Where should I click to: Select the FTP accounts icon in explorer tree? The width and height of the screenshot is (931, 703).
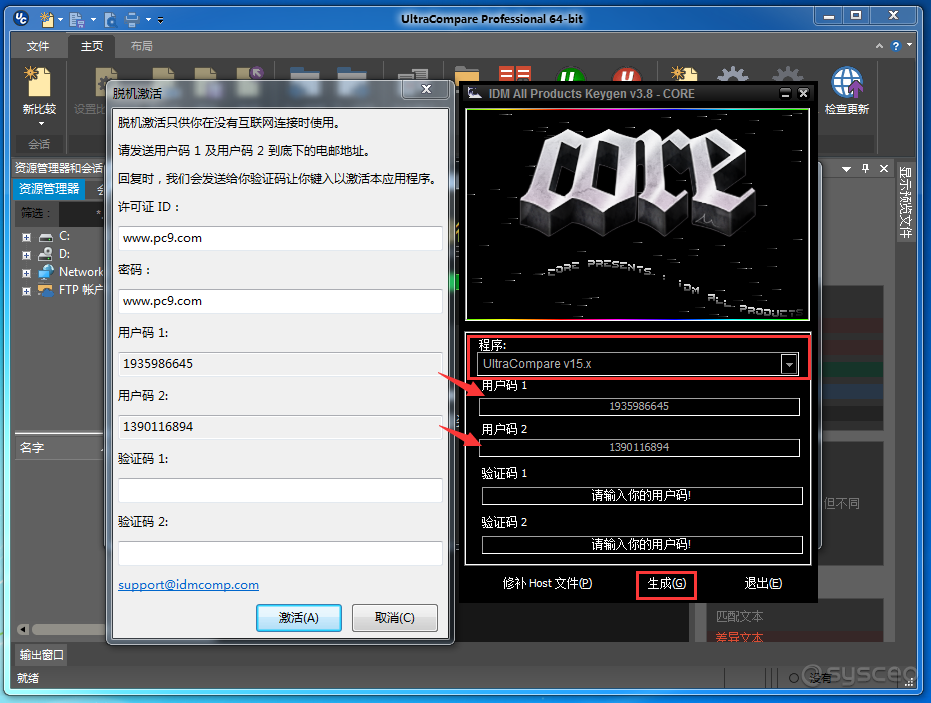tap(46, 290)
